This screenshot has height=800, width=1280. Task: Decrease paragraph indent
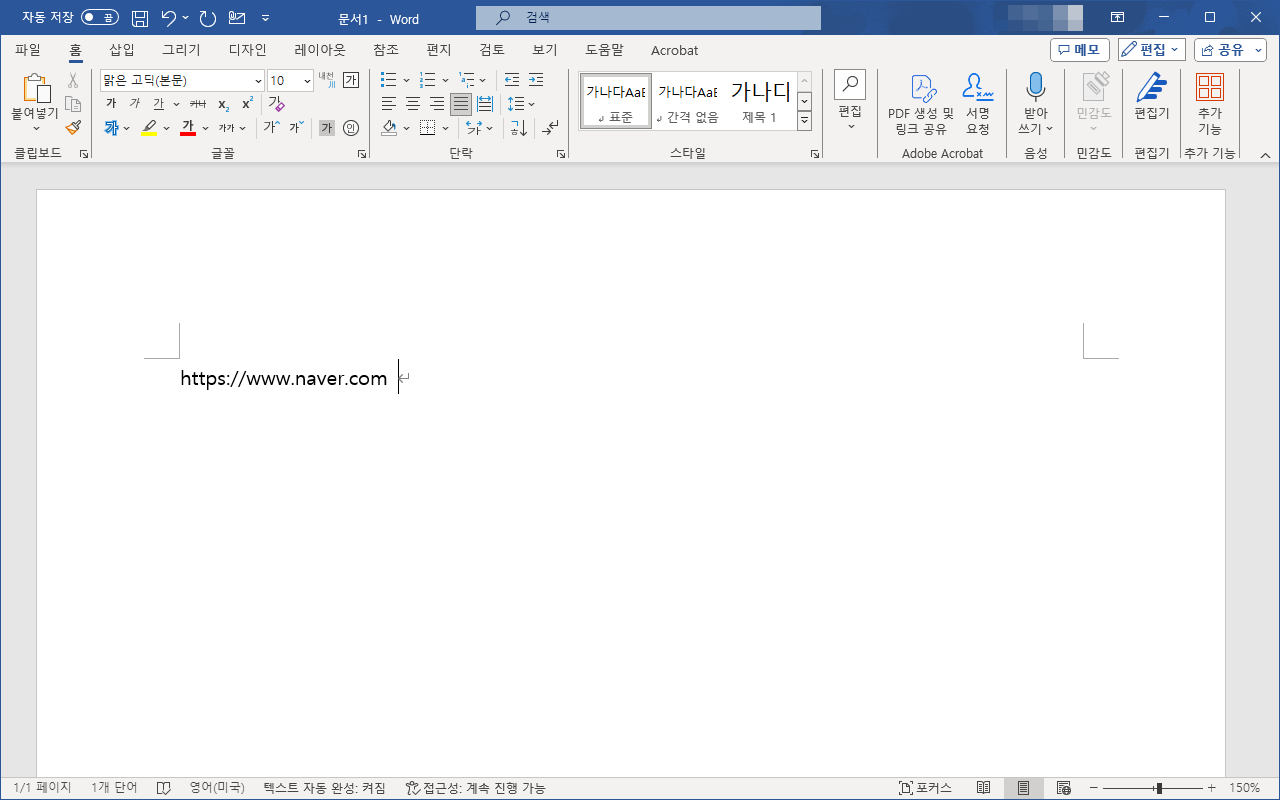[x=512, y=80]
